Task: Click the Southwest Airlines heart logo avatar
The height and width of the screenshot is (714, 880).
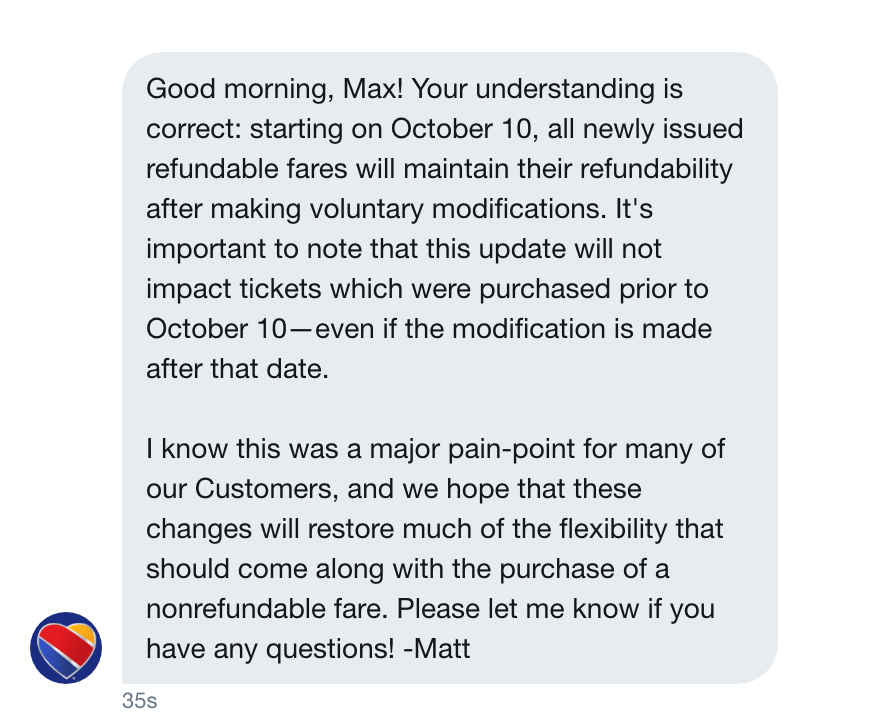Action: pos(65,647)
